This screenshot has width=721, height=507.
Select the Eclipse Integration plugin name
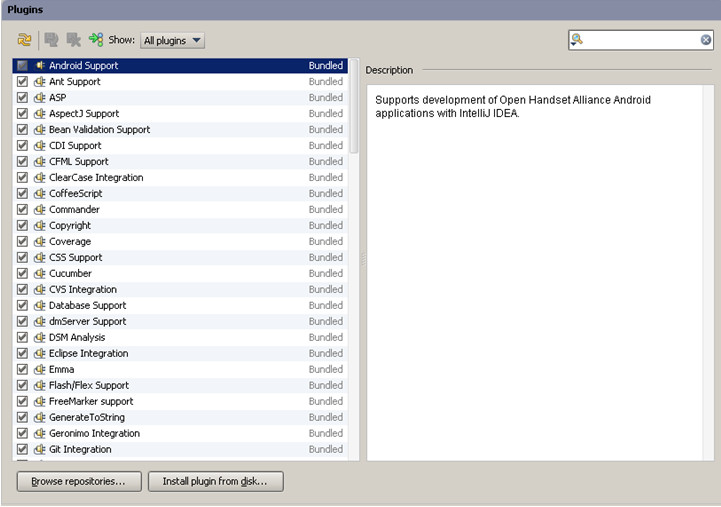88,353
